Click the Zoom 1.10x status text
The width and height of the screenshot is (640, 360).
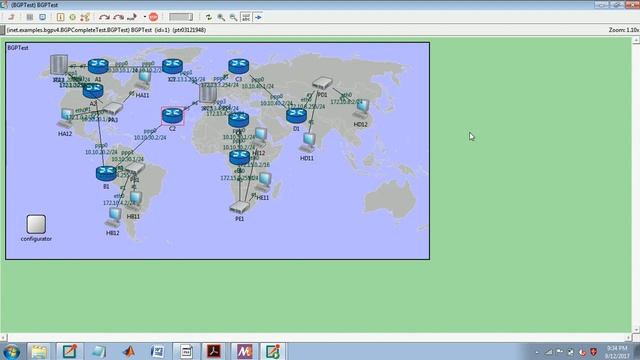pos(624,30)
